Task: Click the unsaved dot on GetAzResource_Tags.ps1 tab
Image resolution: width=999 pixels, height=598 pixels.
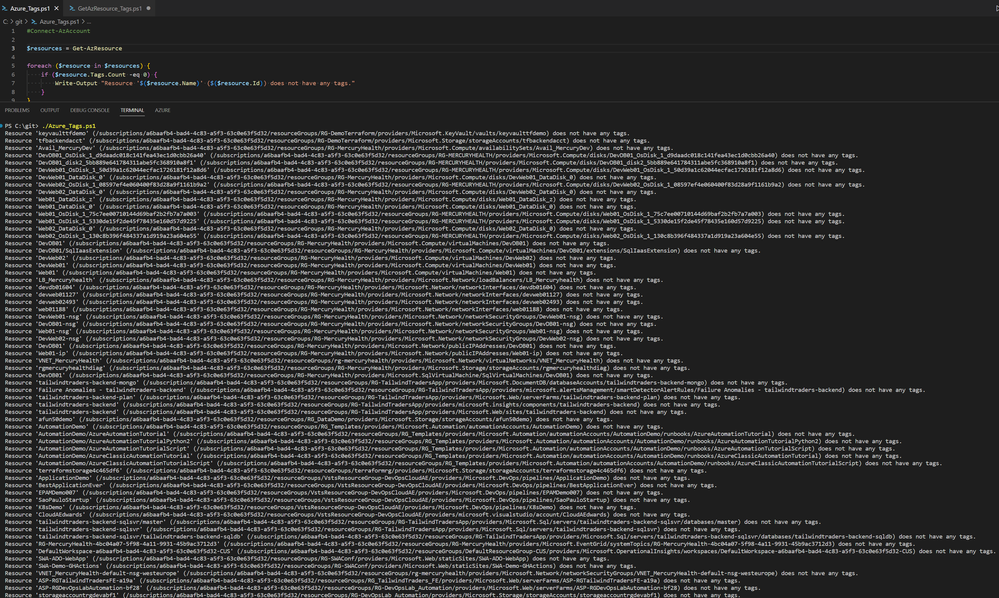Action: coord(148,8)
